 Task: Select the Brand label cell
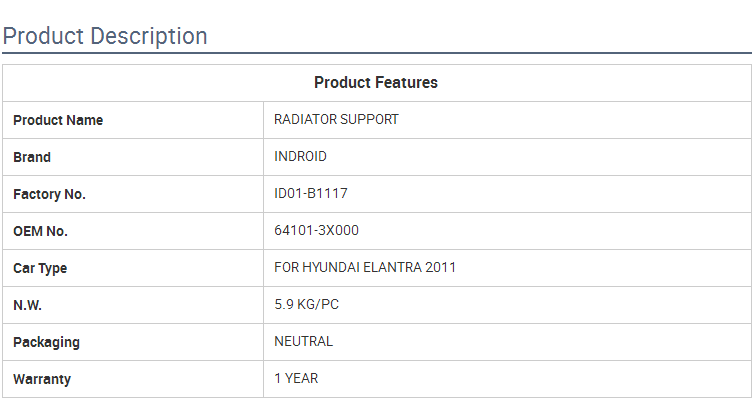32,157
